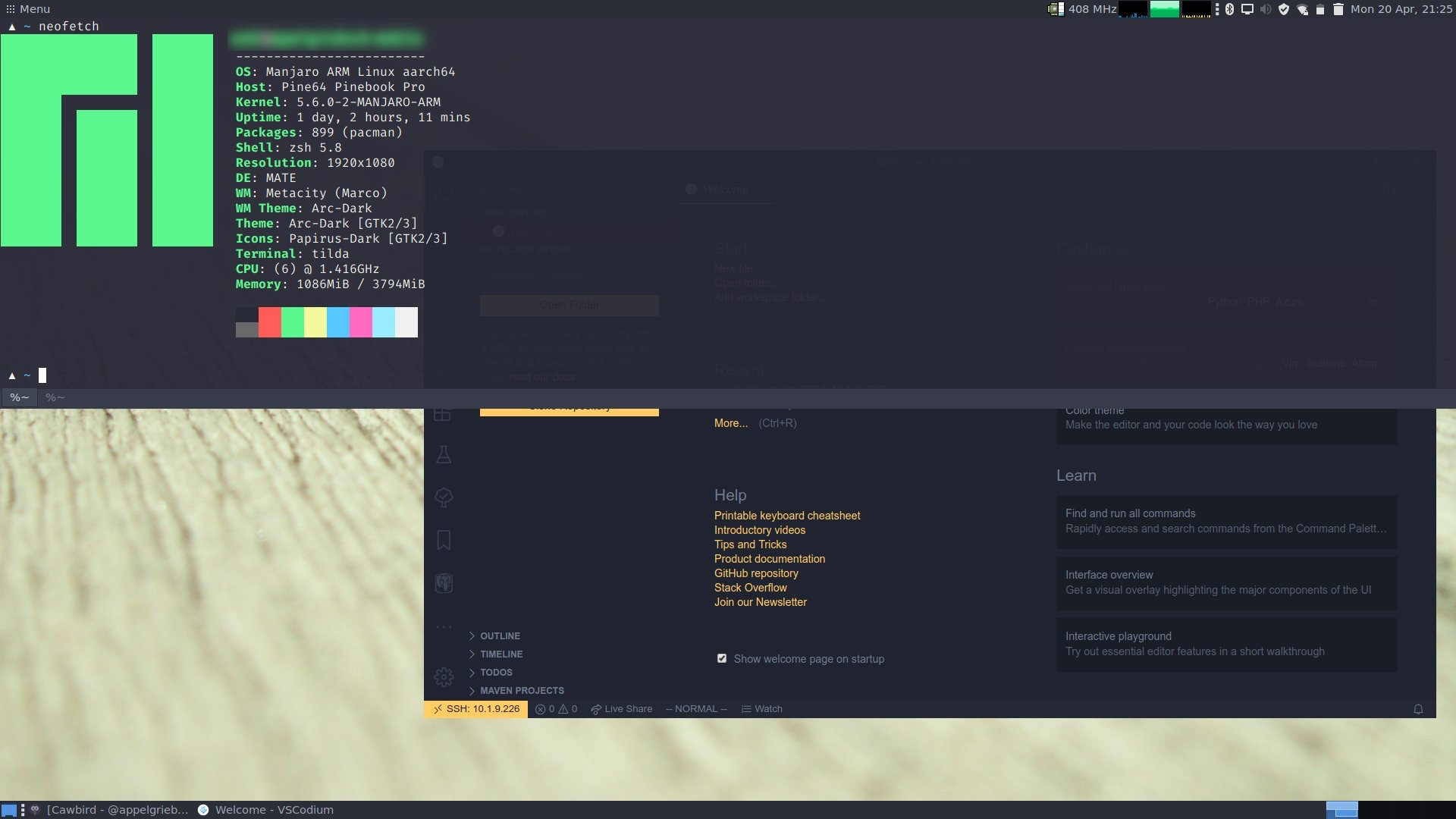Open More... recent items link
The height and width of the screenshot is (819, 1456).
tap(731, 423)
